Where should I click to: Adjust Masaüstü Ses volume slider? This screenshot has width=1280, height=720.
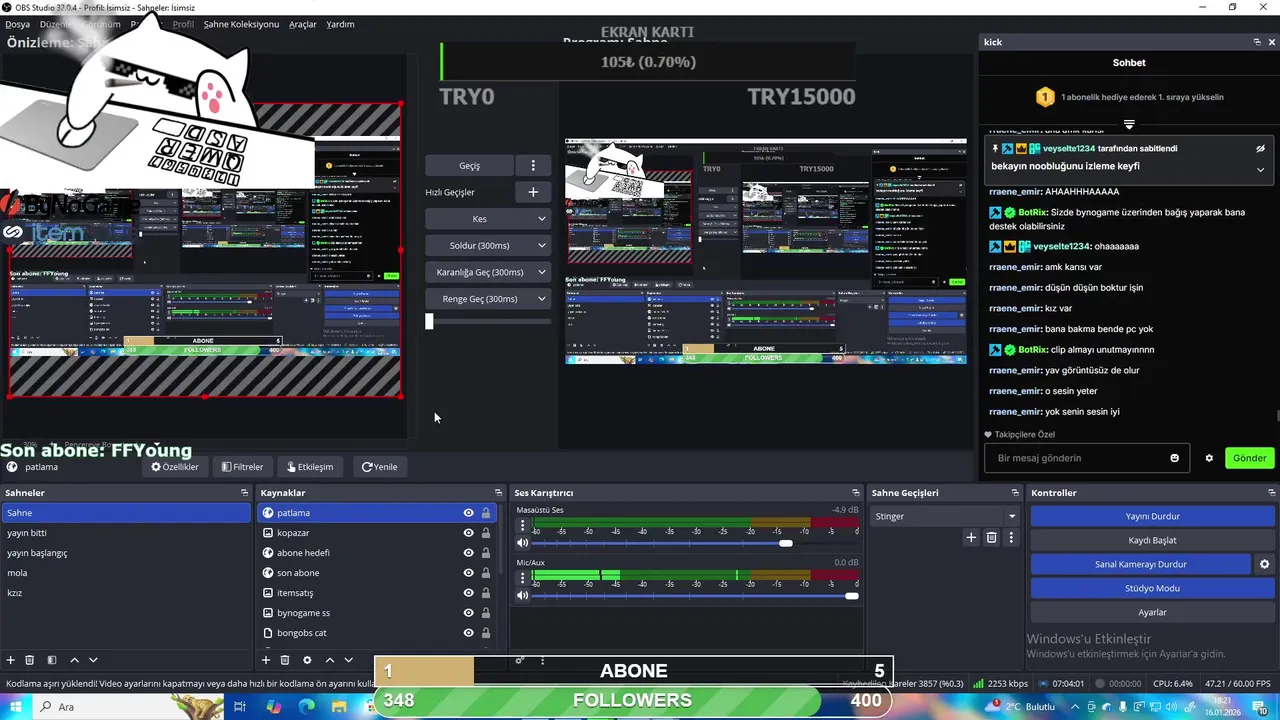(786, 543)
